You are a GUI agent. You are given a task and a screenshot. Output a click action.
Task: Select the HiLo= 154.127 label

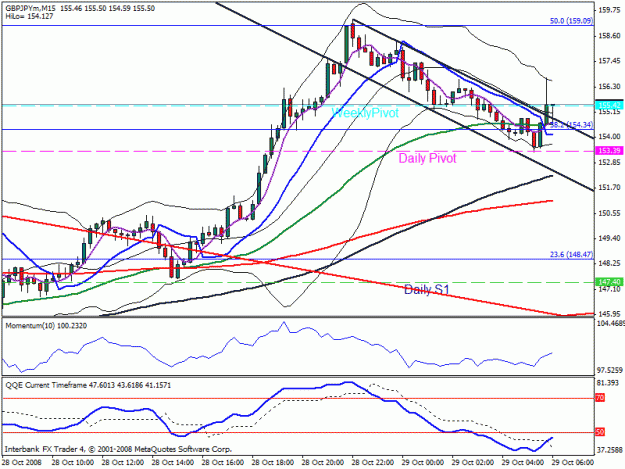click(x=29, y=16)
